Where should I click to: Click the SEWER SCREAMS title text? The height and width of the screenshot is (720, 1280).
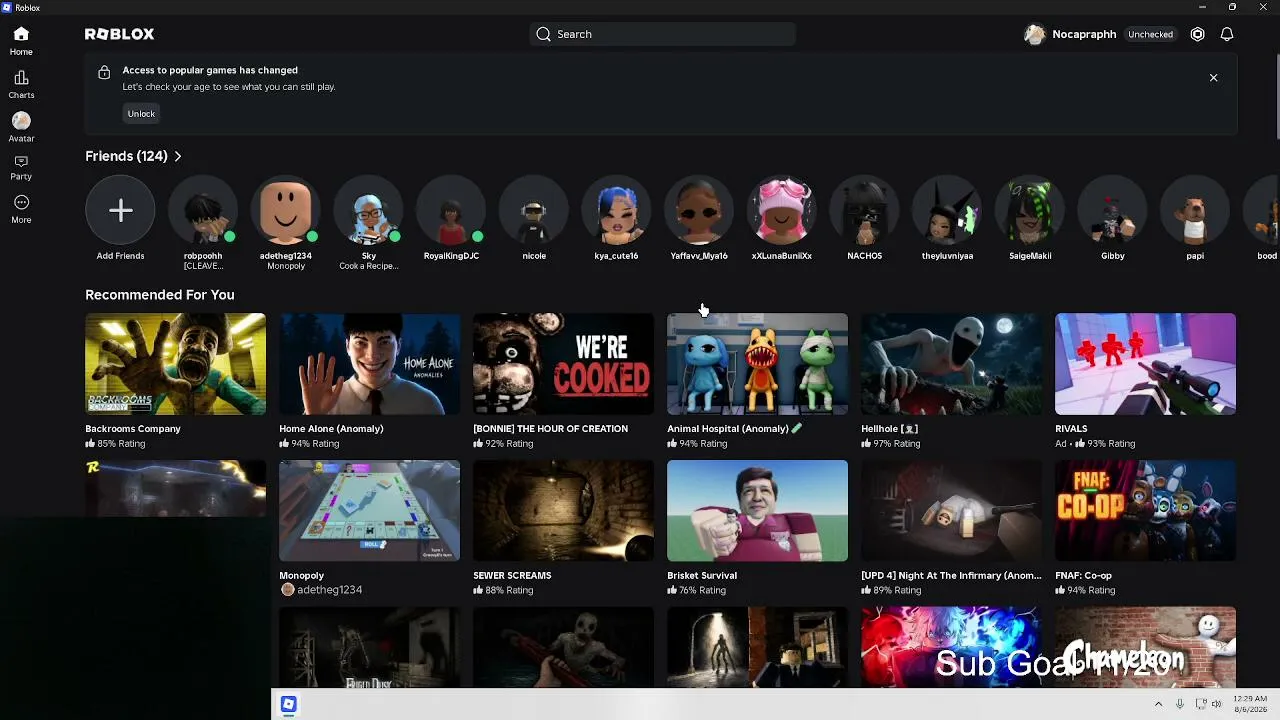pyautogui.click(x=512, y=576)
